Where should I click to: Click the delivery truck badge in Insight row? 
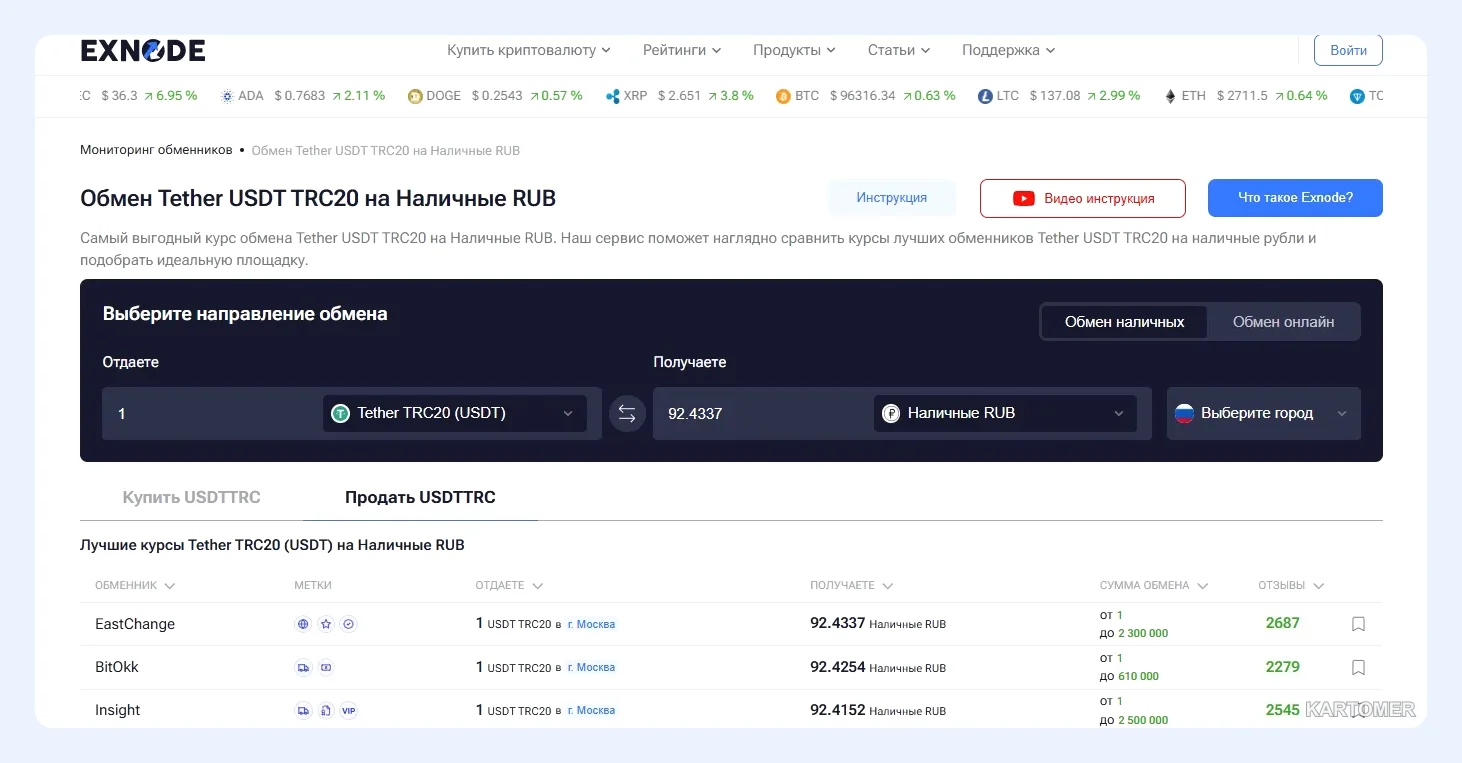coord(303,711)
